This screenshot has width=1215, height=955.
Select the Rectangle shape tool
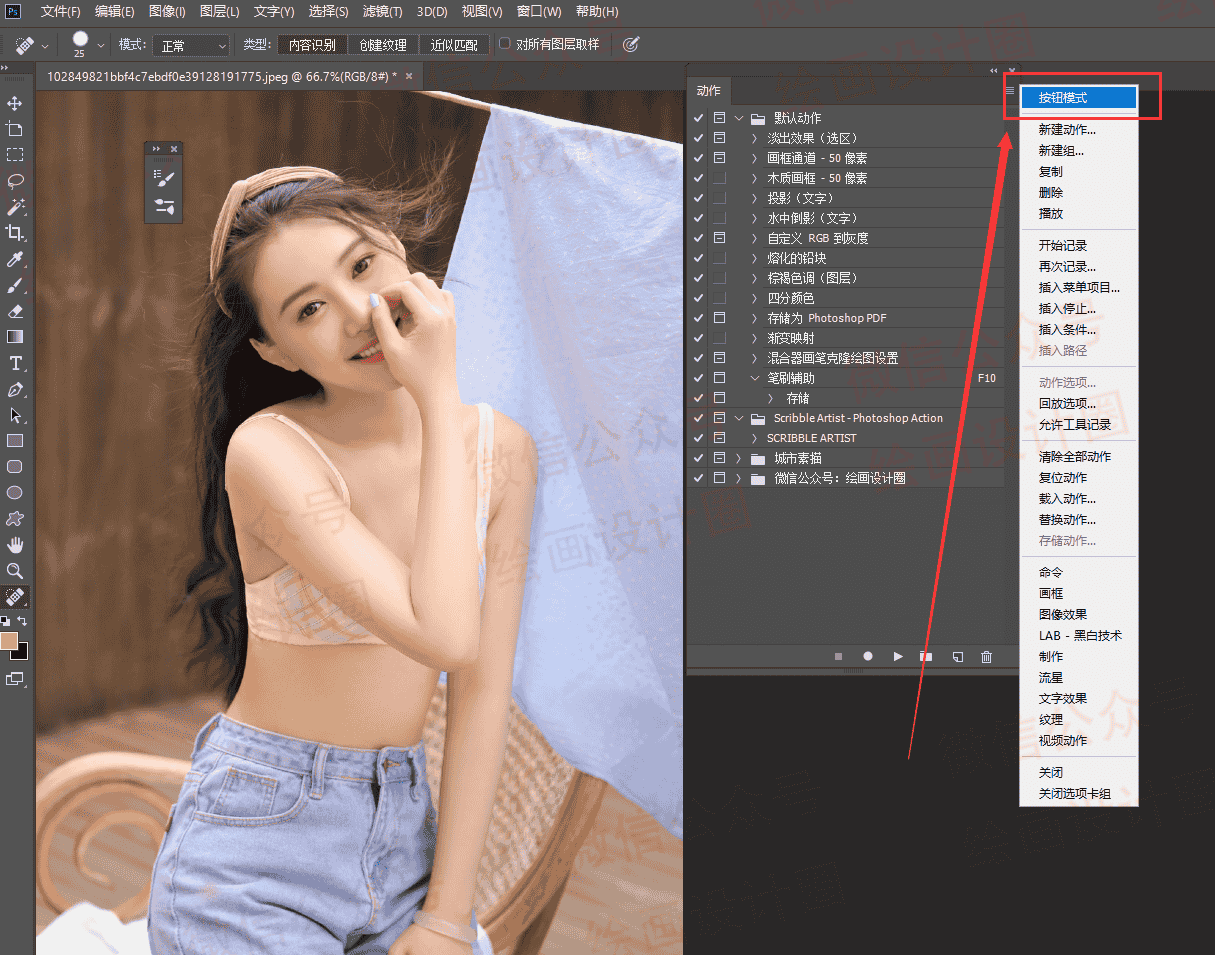[x=15, y=441]
